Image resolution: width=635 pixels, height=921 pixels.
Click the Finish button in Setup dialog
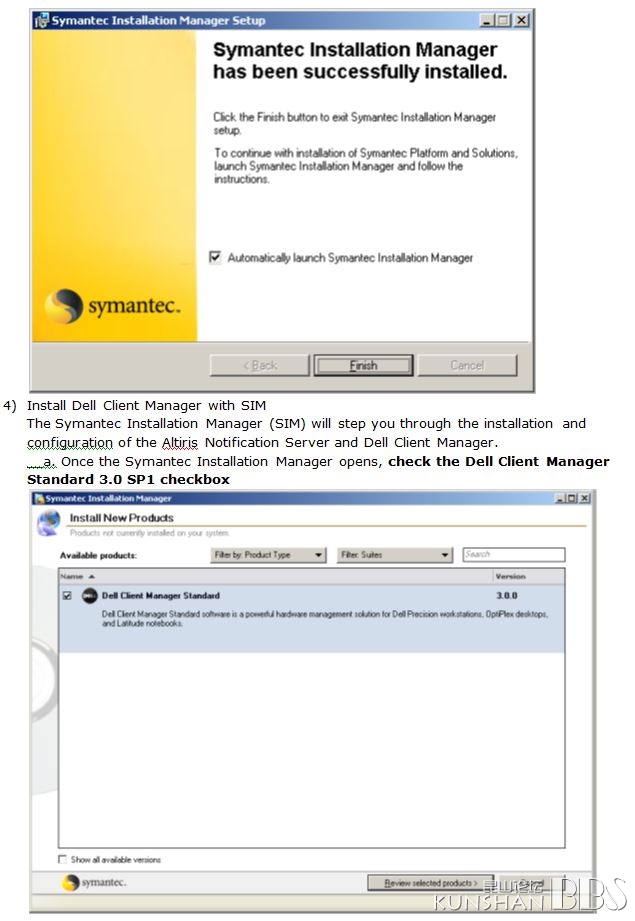tap(363, 365)
